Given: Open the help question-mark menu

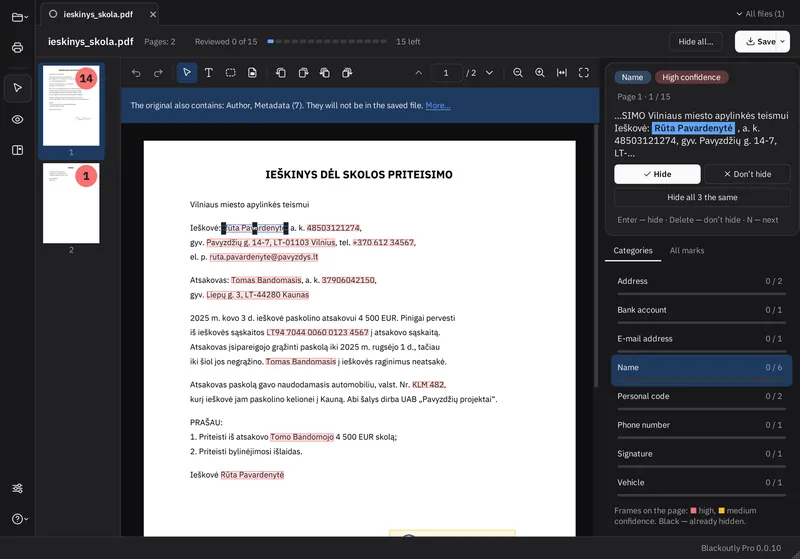Looking at the screenshot, I should coord(19,519).
